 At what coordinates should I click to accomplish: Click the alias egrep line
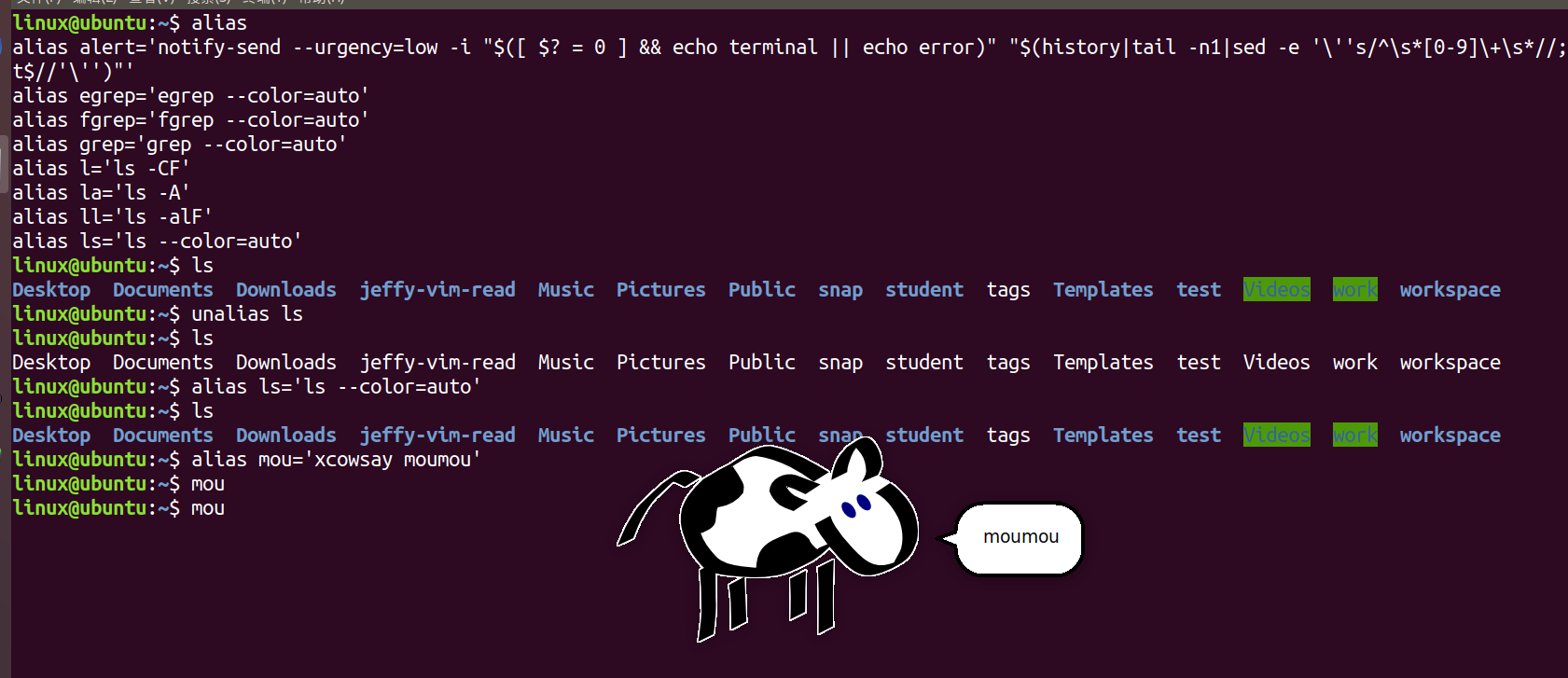point(190,95)
